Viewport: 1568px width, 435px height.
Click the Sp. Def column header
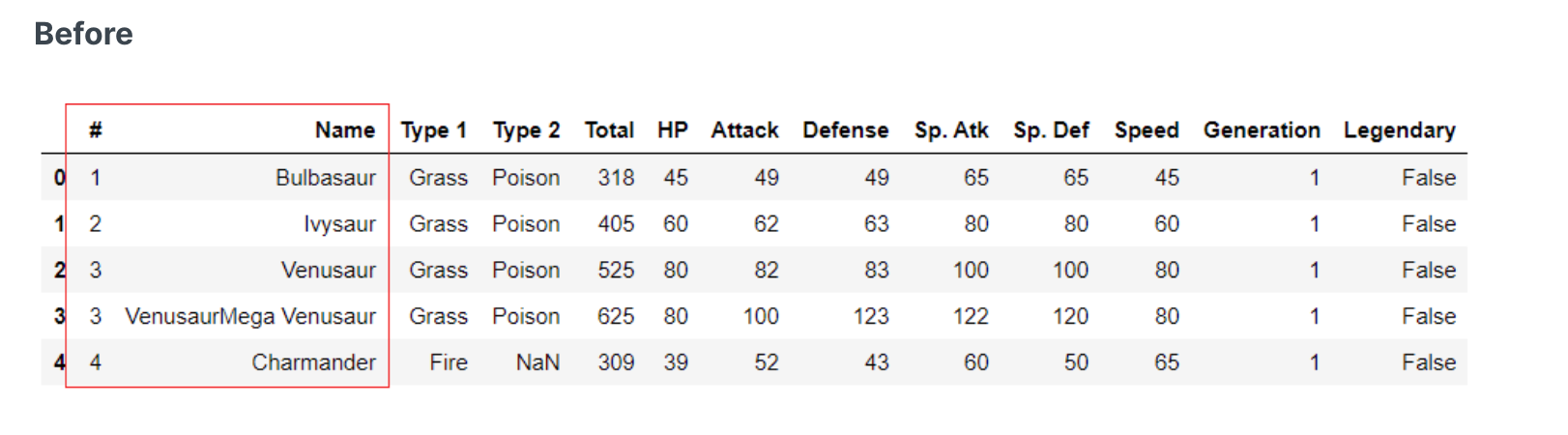(x=1051, y=130)
